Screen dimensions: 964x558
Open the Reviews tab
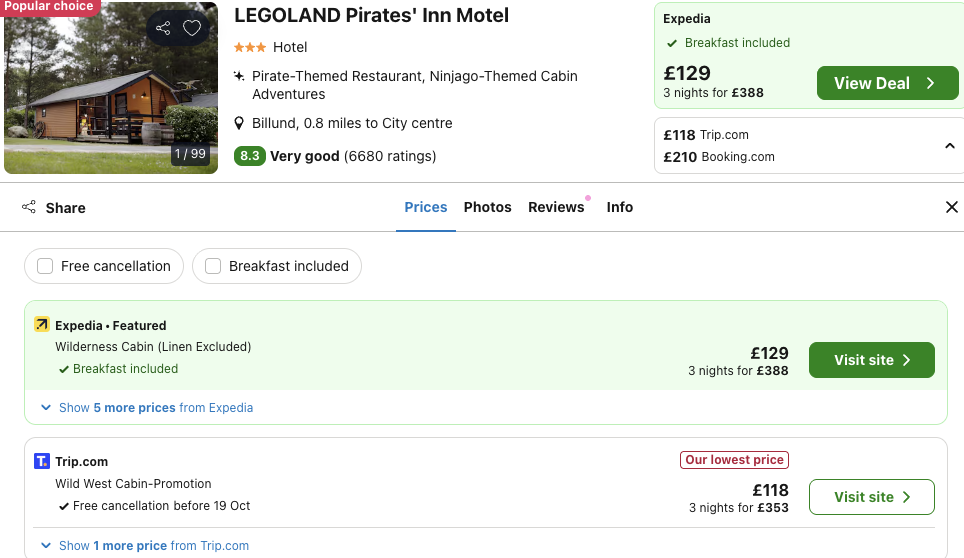556,207
